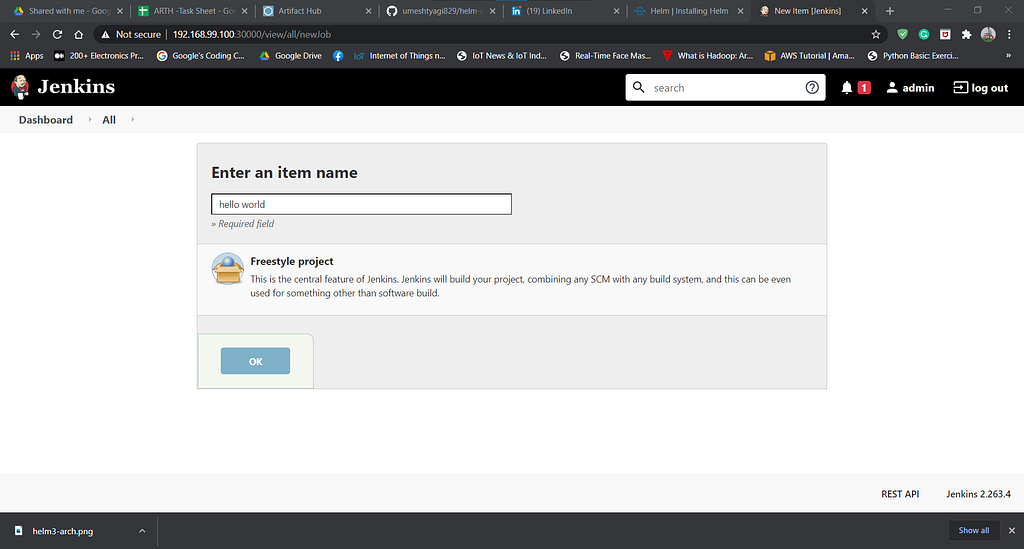Open the search help question-mark icon
1024x549 pixels.
point(812,87)
